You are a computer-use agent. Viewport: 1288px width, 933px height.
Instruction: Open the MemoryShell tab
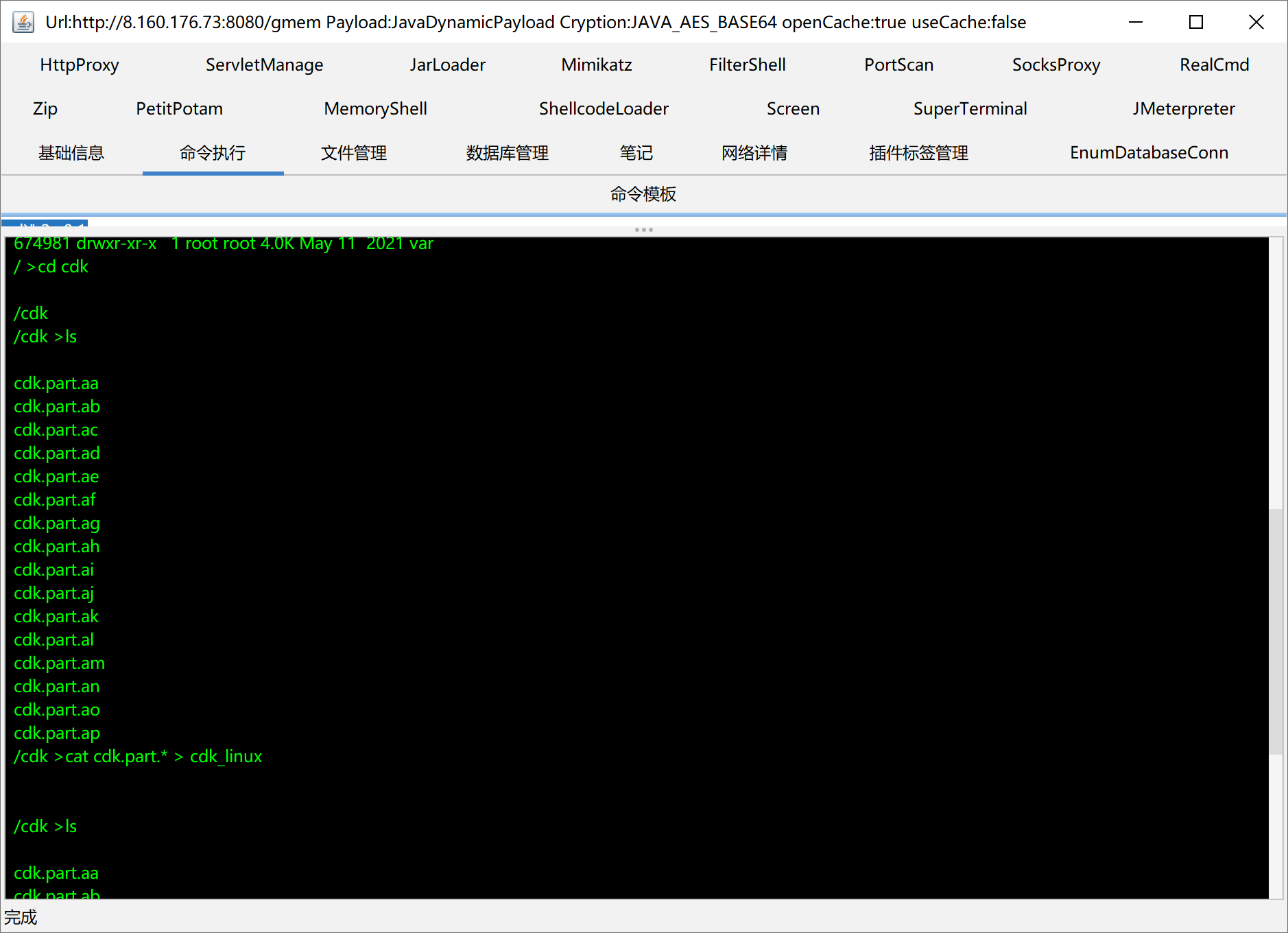(375, 109)
